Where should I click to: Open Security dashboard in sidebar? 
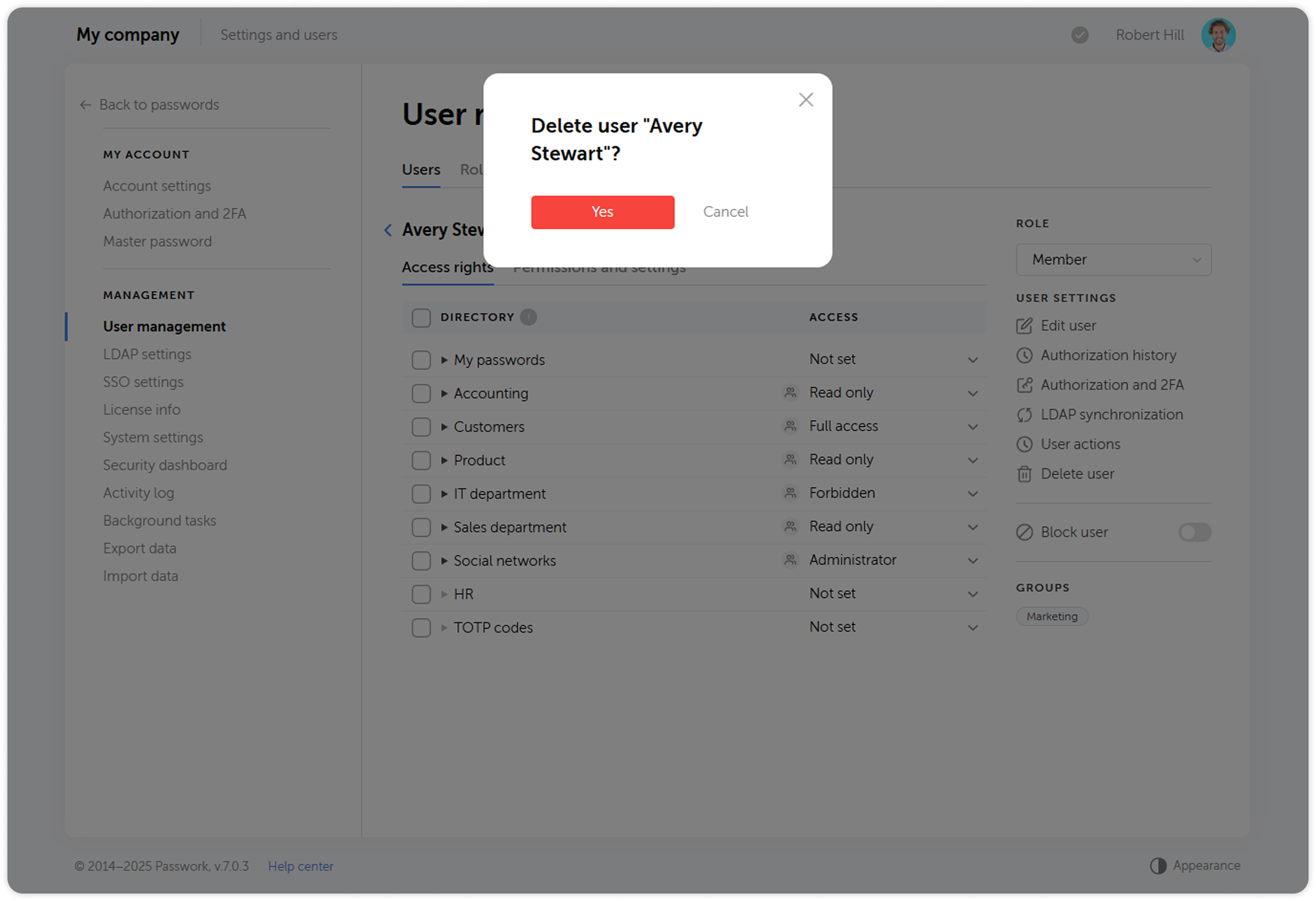tap(165, 465)
